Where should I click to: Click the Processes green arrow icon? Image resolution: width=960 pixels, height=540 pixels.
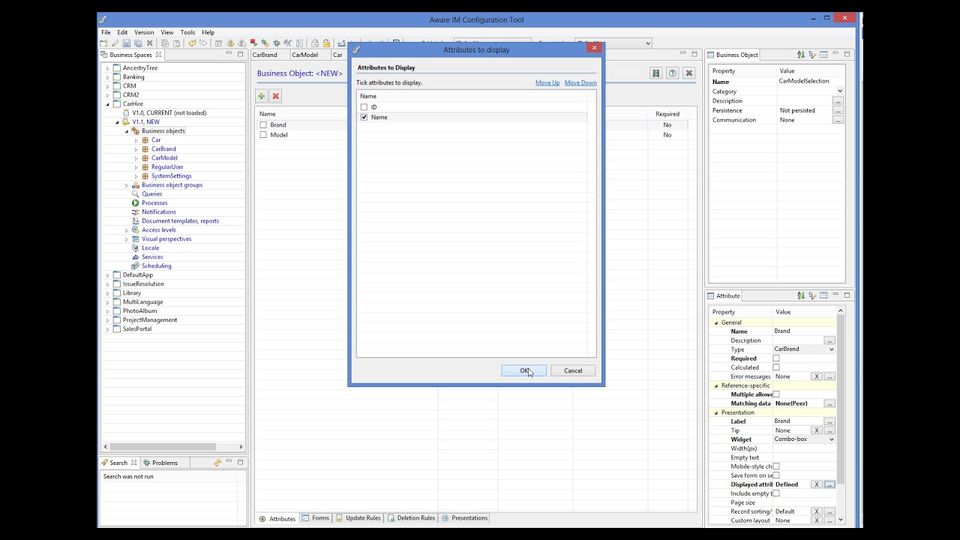point(135,203)
